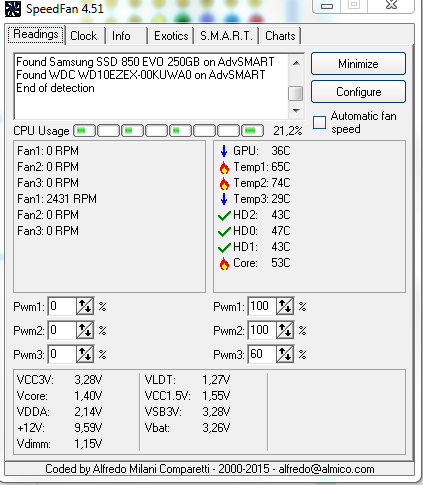Open the S.M.A.R.T. tab
This screenshot has height=485, width=423.
point(226,36)
